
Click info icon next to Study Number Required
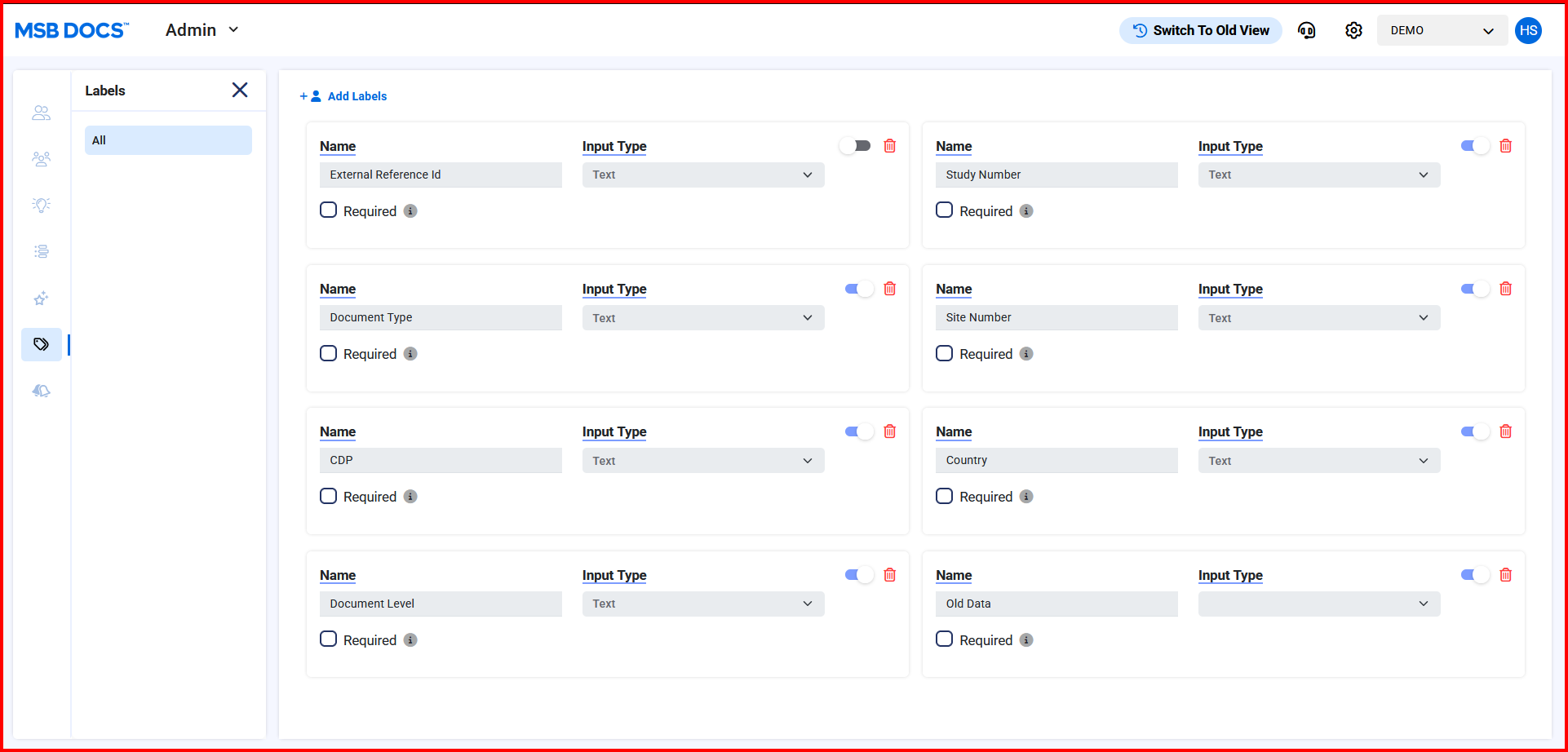pyautogui.click(x=1026, y=211)
